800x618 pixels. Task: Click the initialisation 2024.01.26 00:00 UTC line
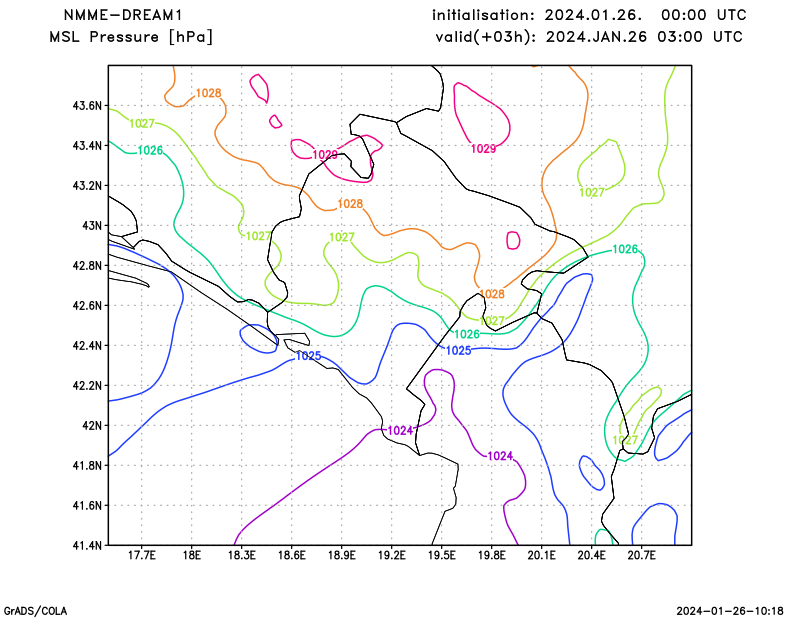[x=589, y=15]
